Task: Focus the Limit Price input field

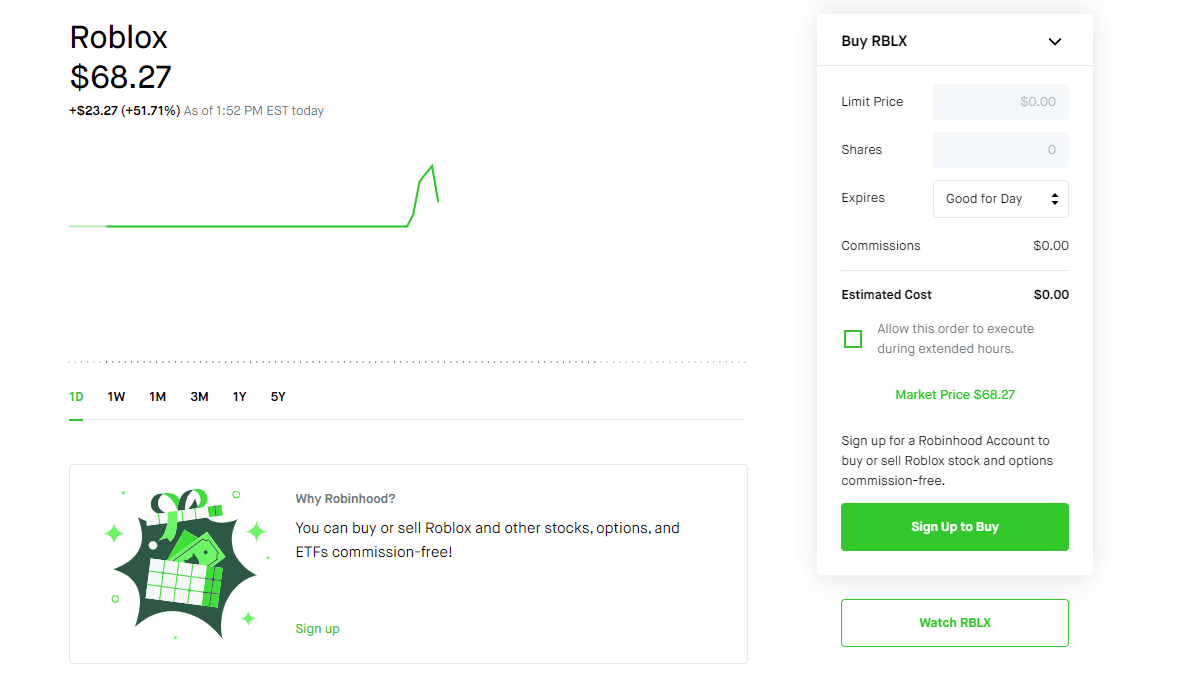Action: click(x=1000, y=102)
